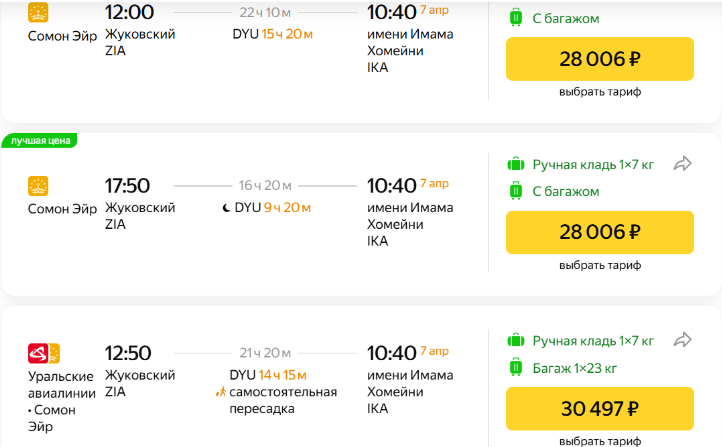This screenshot has width=722, height=447.
Task: Click suitcase icon beside С багажом on top card
Action: (x=516, y=17)
